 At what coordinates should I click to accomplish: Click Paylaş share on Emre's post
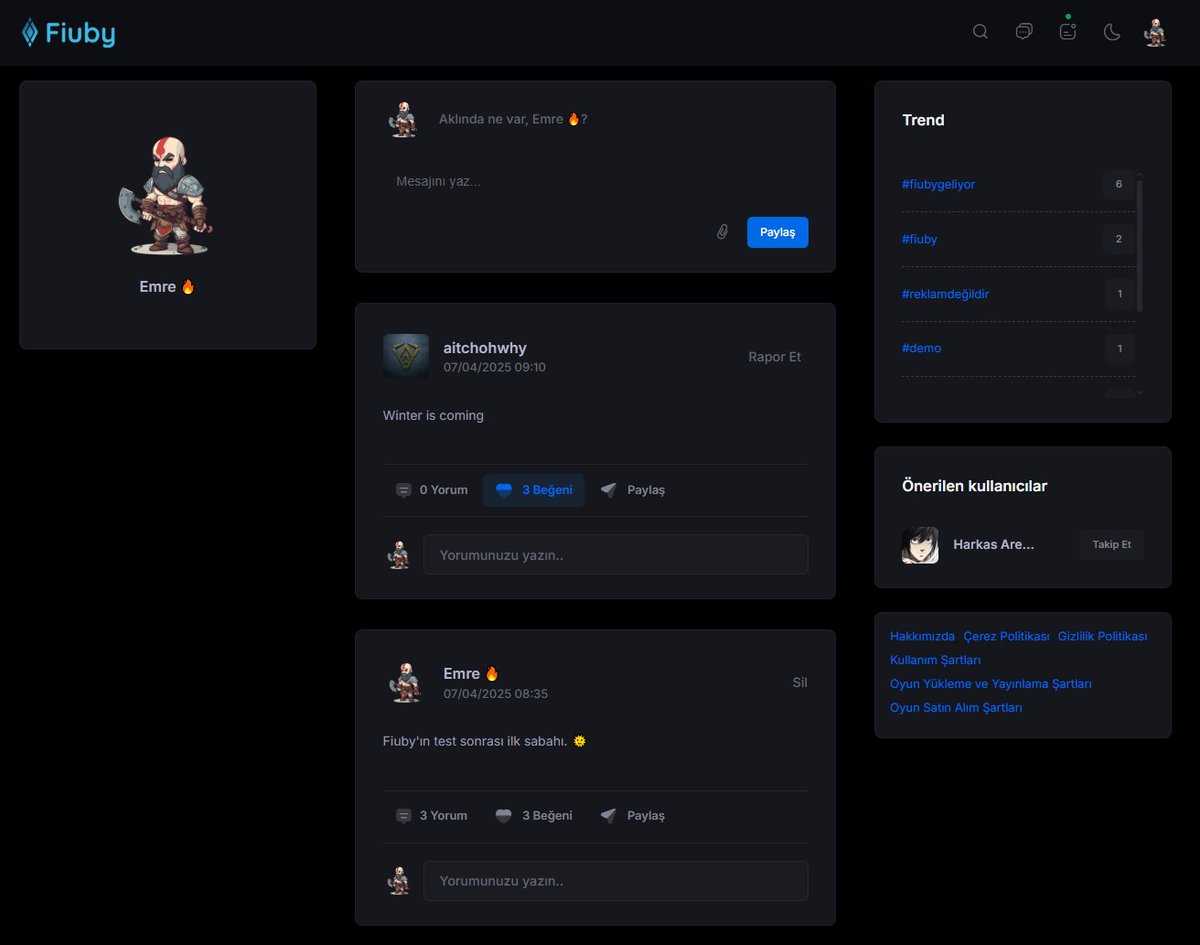click(x=632, y=816)
